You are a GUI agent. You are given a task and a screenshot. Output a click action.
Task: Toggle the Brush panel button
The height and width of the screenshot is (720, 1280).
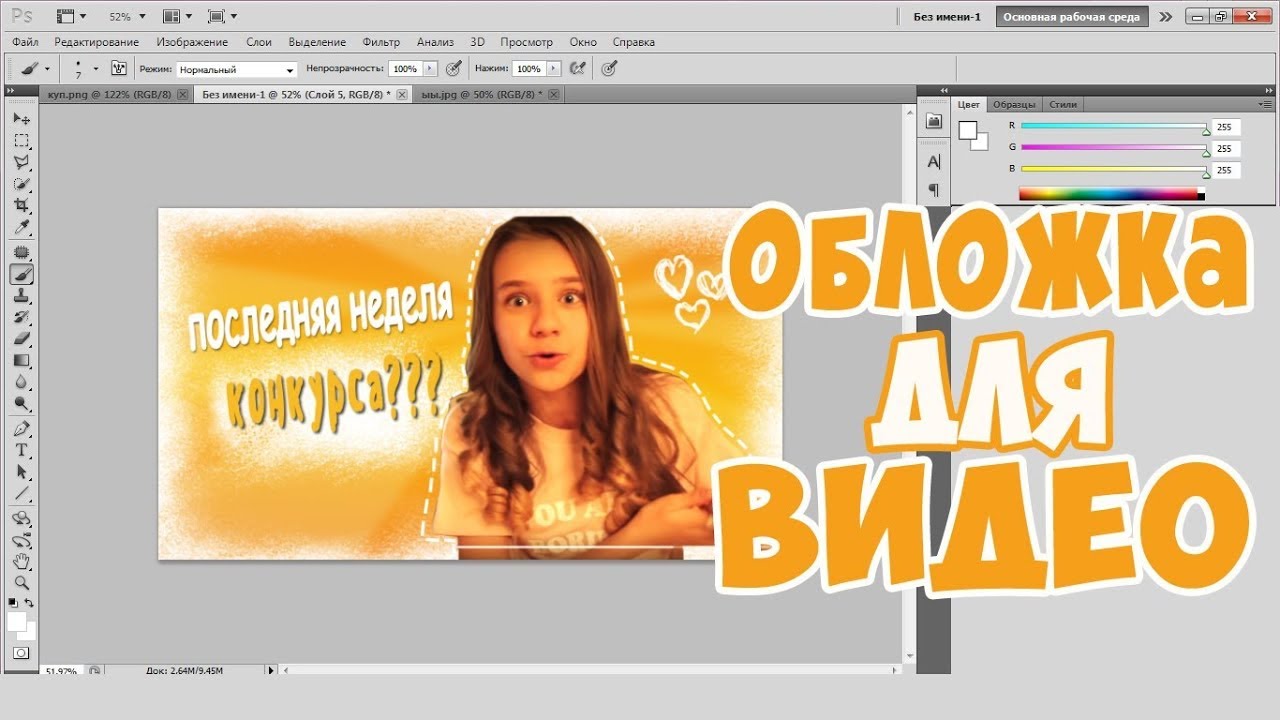(119, 69)
